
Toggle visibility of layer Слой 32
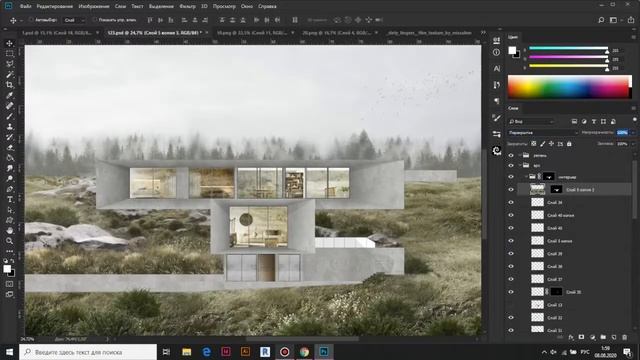pos(511,318)
